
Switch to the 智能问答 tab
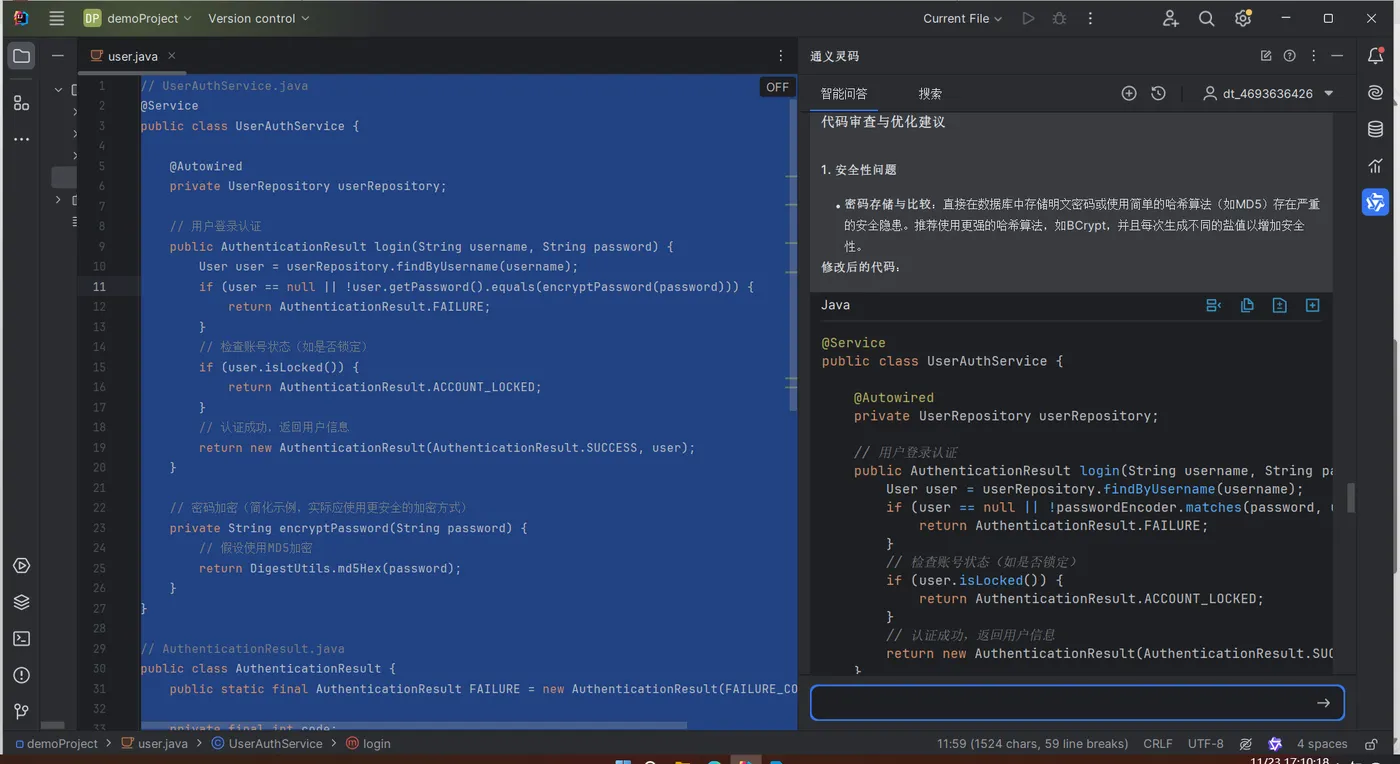click(844, 93)
